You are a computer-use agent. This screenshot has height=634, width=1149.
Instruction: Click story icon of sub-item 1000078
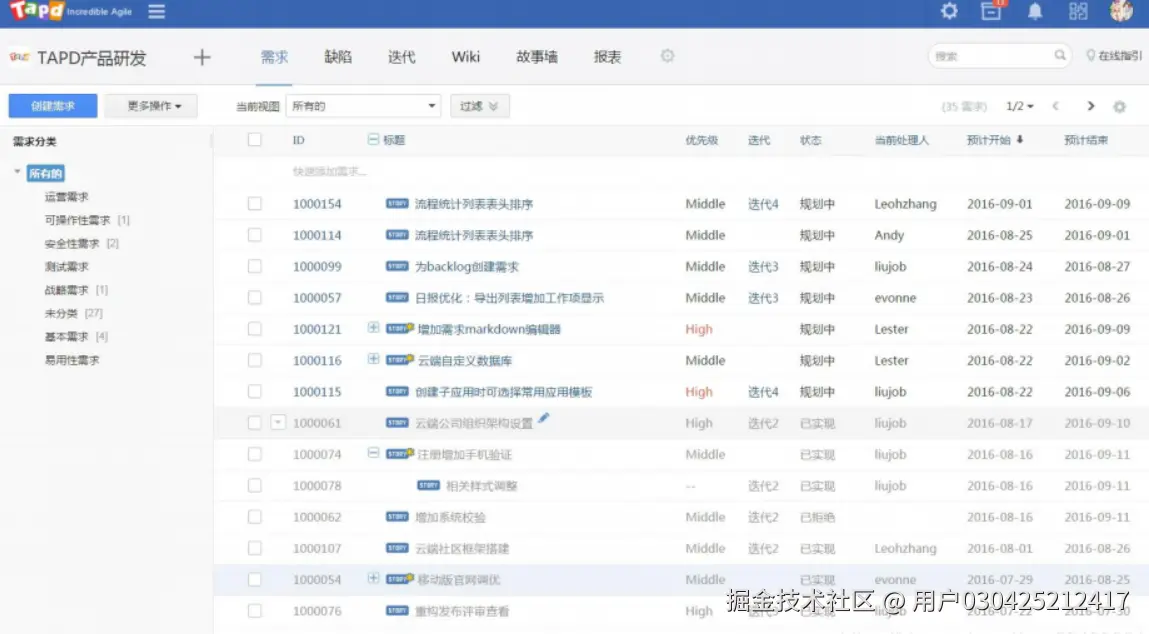[x=428, y=485]
